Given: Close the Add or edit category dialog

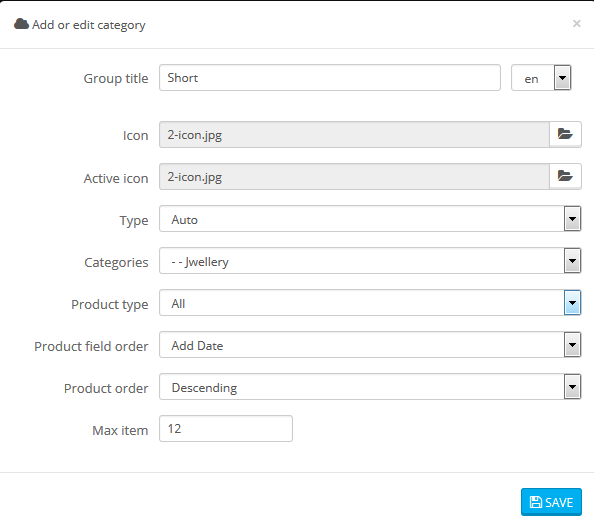Looking at the screenshot, I should [577, 23].
